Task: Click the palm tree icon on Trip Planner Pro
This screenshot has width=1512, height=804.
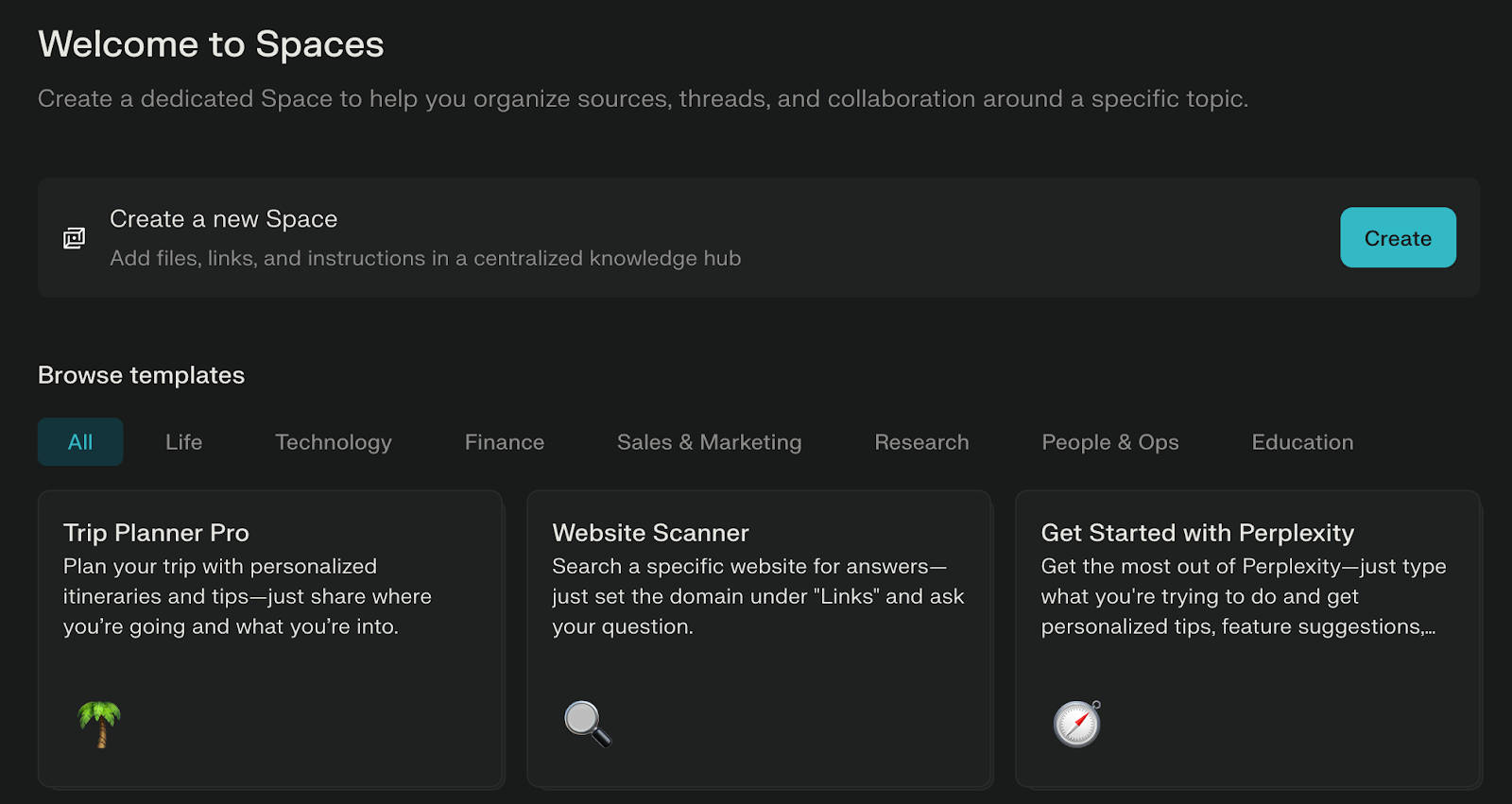Action: pyautogui.click(x=99, y=724)
